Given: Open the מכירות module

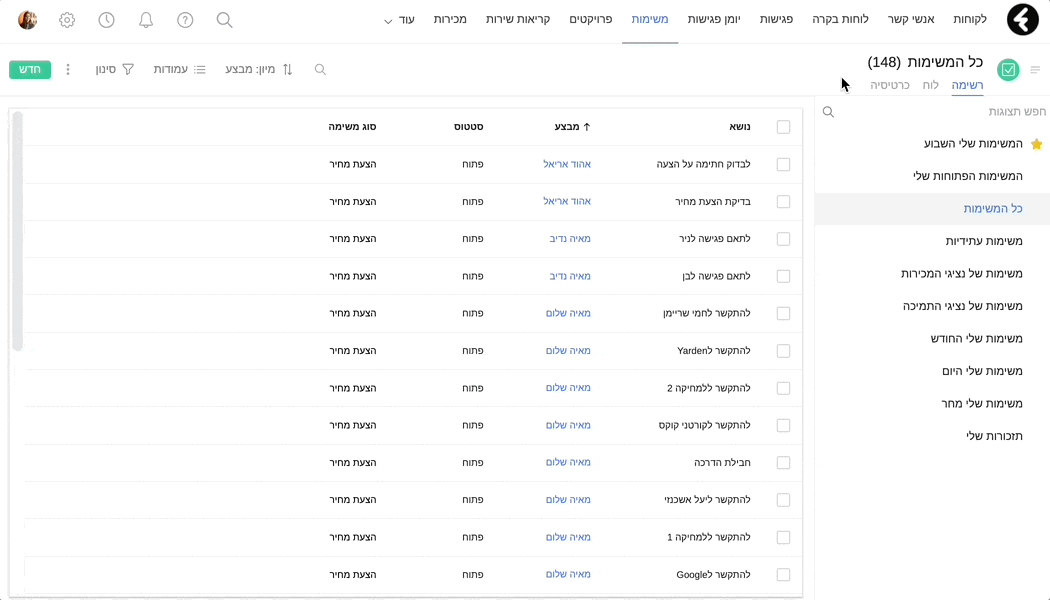Looking at the screenshot, I should pyautogui.click(x=450, y=19).
